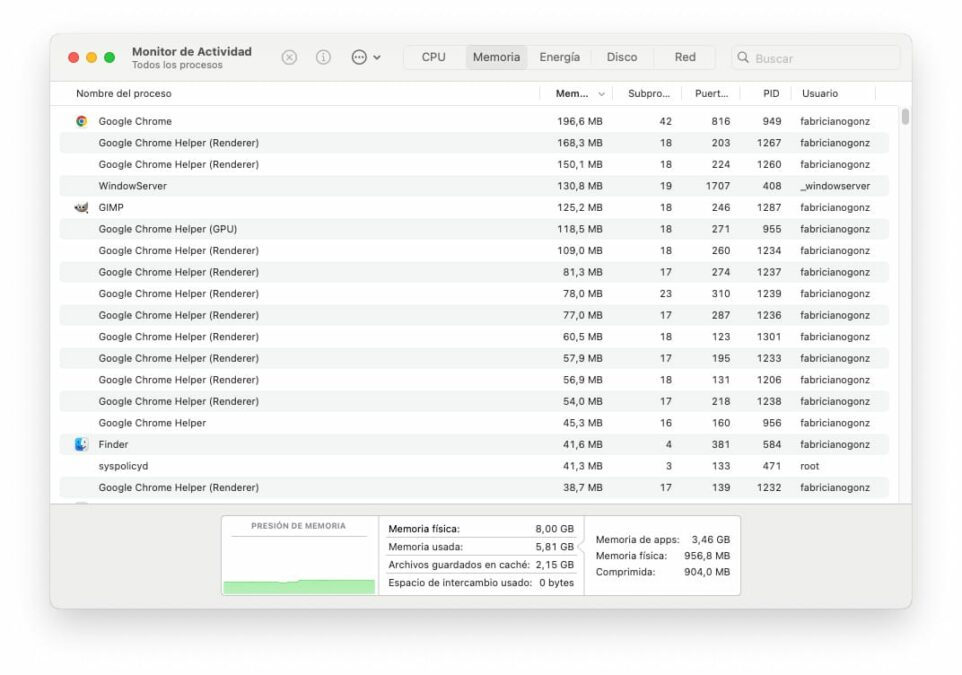The image size is (962, 675).
Task: Select Chrome Helper (Renderer) with PID 1301
Action: pos(474,336)
